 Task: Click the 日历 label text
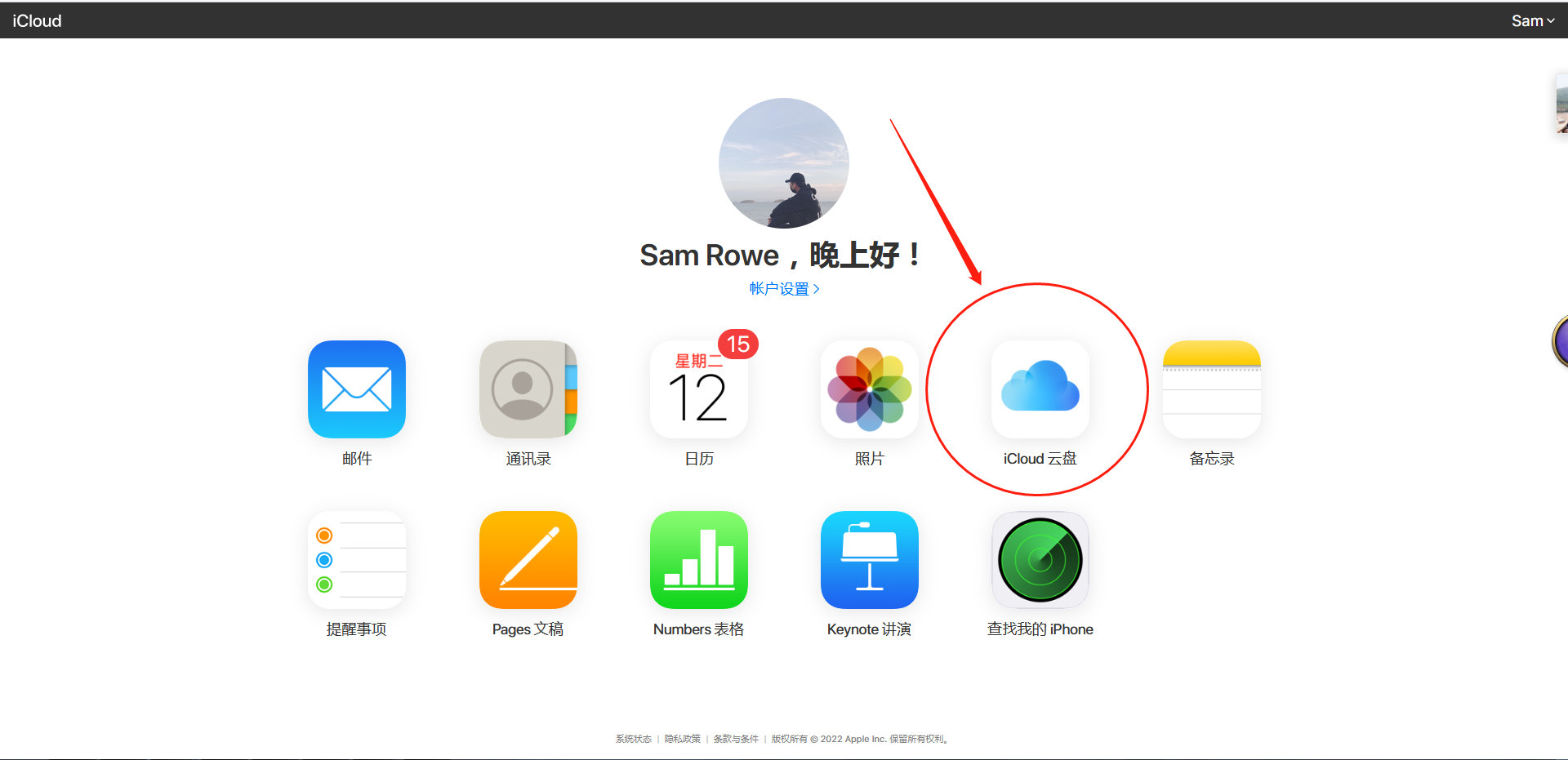(x=699, y=459)
